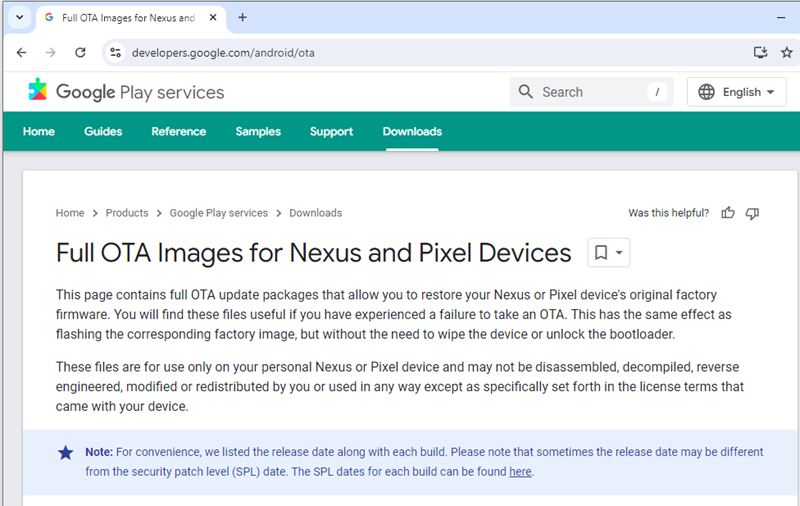Click the browser back arrow
This screenshot has width=800, height=506.
tap(21, 53)
